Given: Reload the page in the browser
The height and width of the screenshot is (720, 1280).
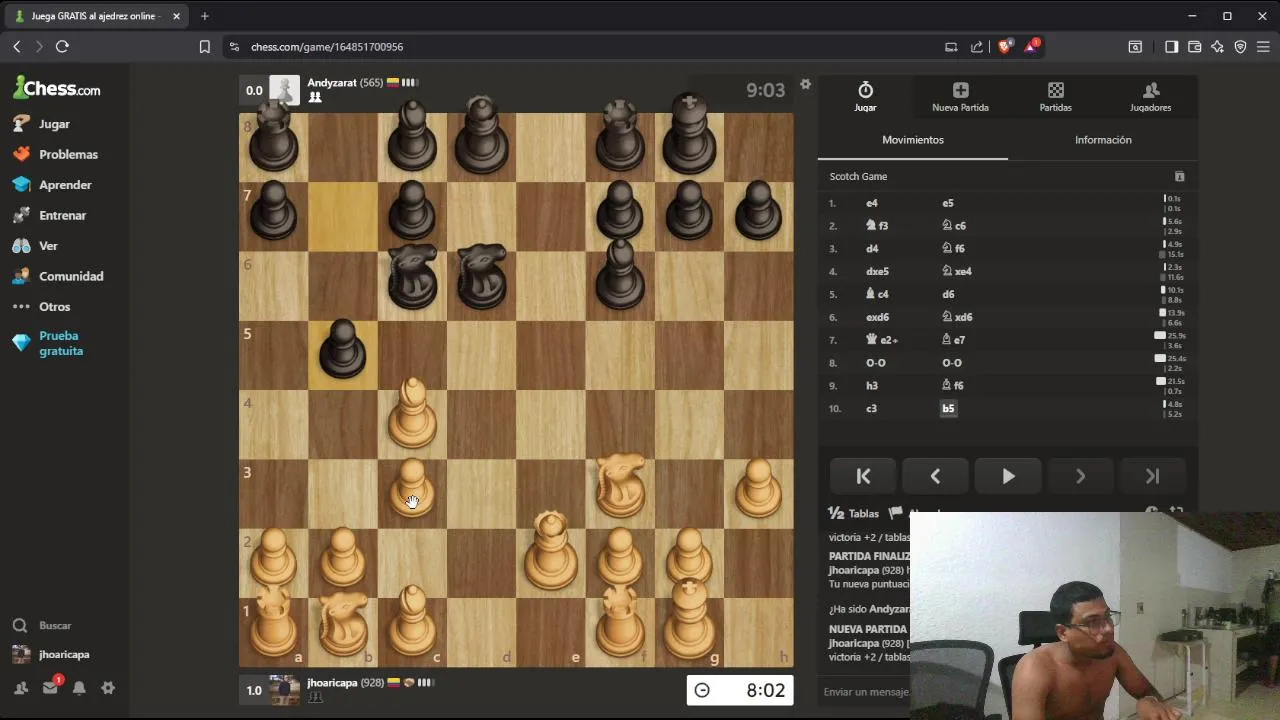Looking at the screenshot, I should [x=62, y=46].
